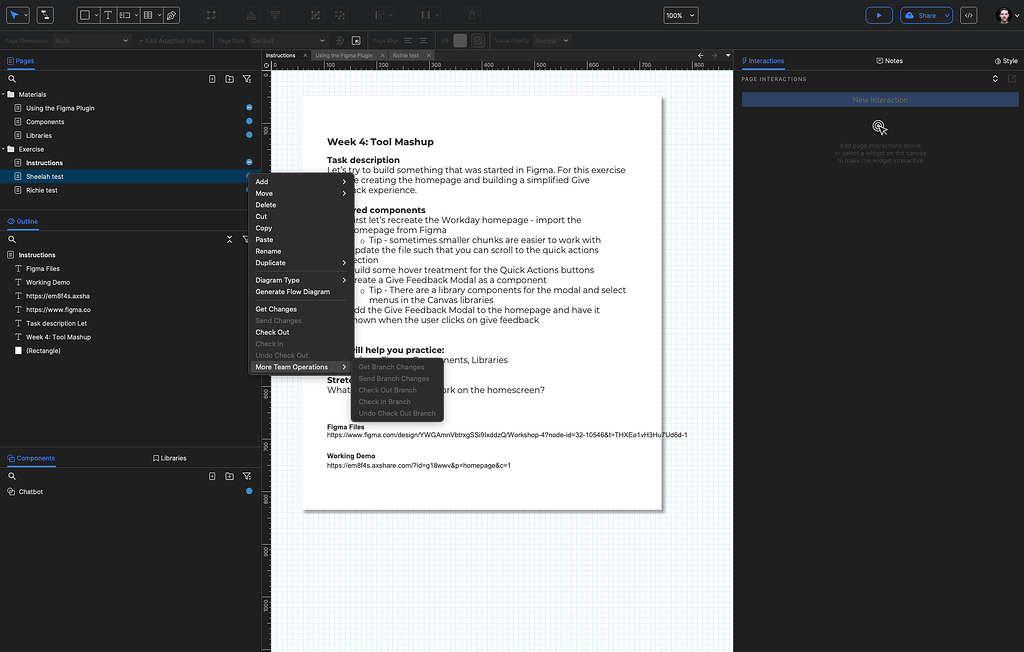This screenshot has width=1024, height=652.
Task: Click the Preview play icon
Action: (x=878, y=14)
